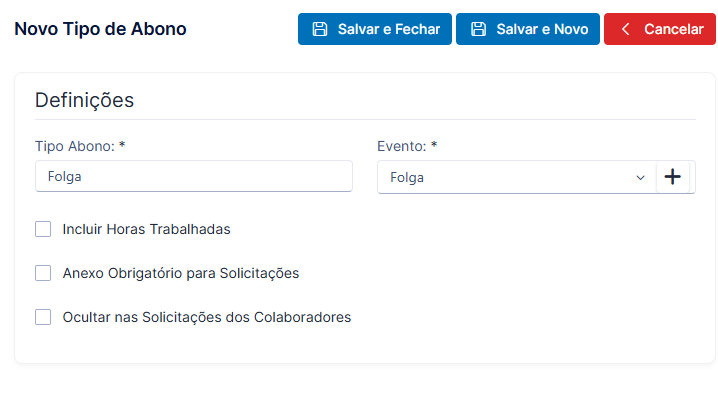Add a new Evento with the plus icon
This screenshot has height=410, width=718.
click(x=673, y=177)
